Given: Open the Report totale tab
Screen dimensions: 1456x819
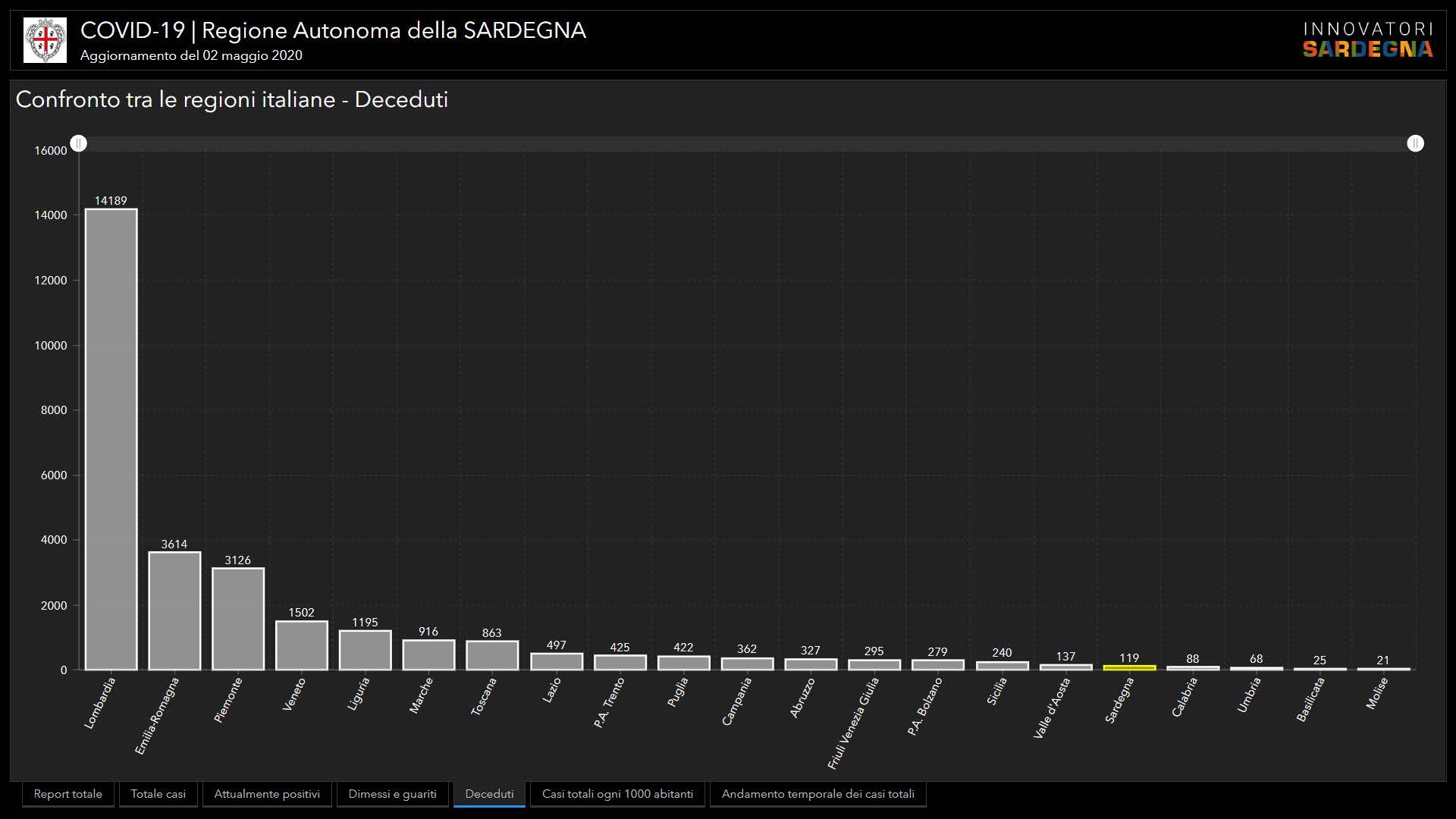Looking at the screenshot, I should [x=67, y=794].
